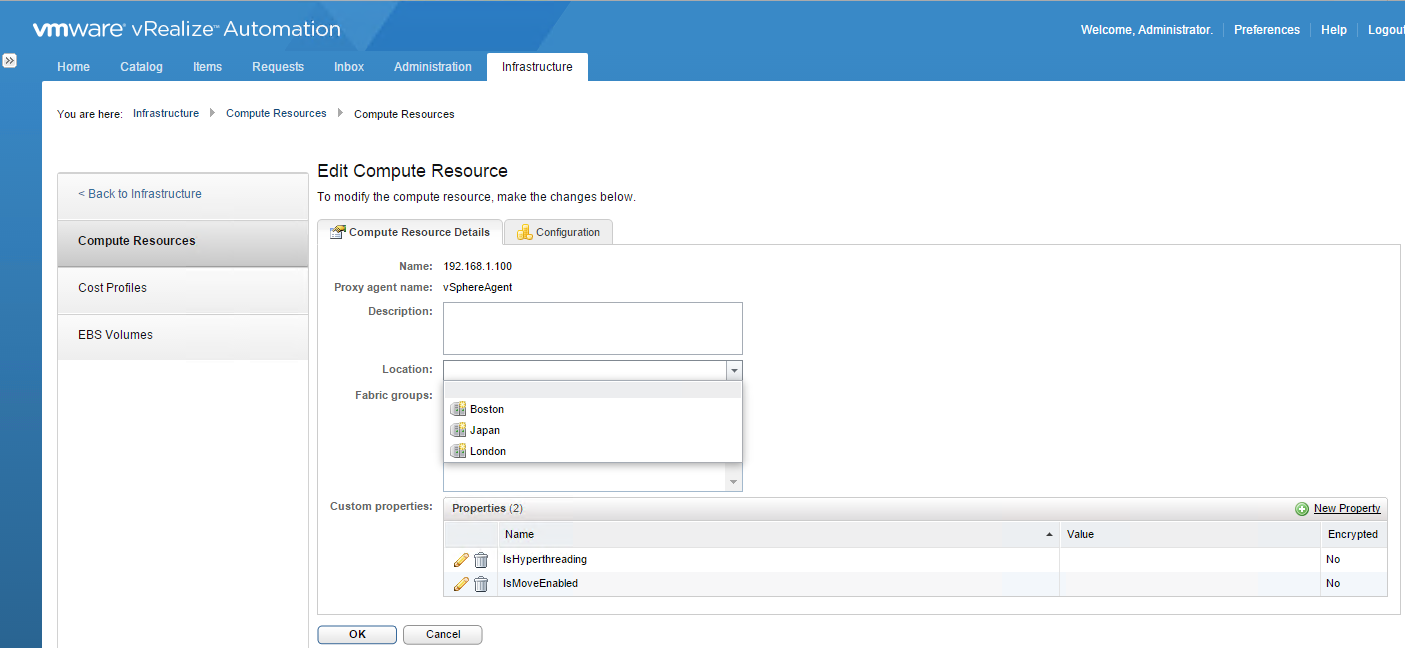1405x648 pixels.
Task: Open the Requests tab
Action: (278, 67)
